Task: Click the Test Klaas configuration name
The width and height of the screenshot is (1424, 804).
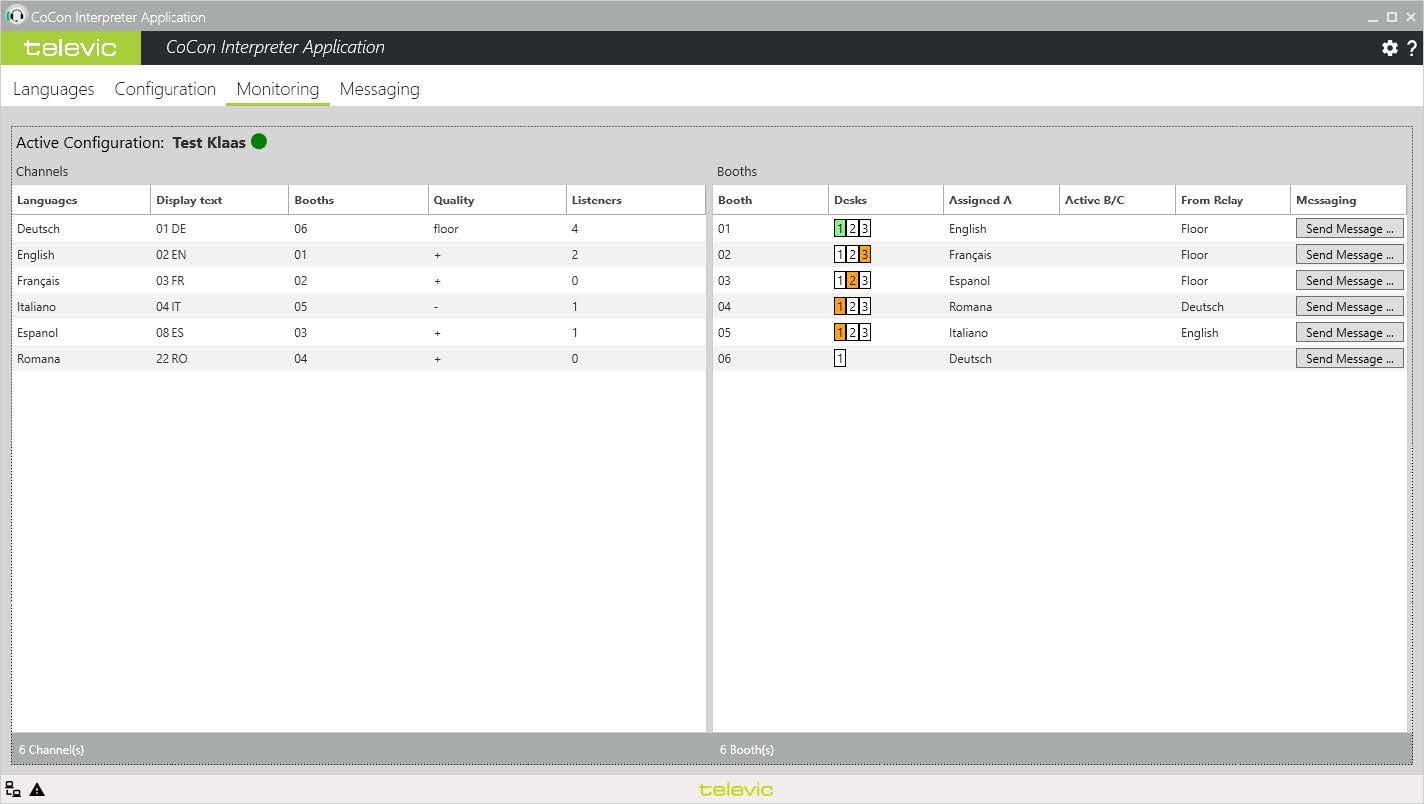Action: tap(209, 142)
